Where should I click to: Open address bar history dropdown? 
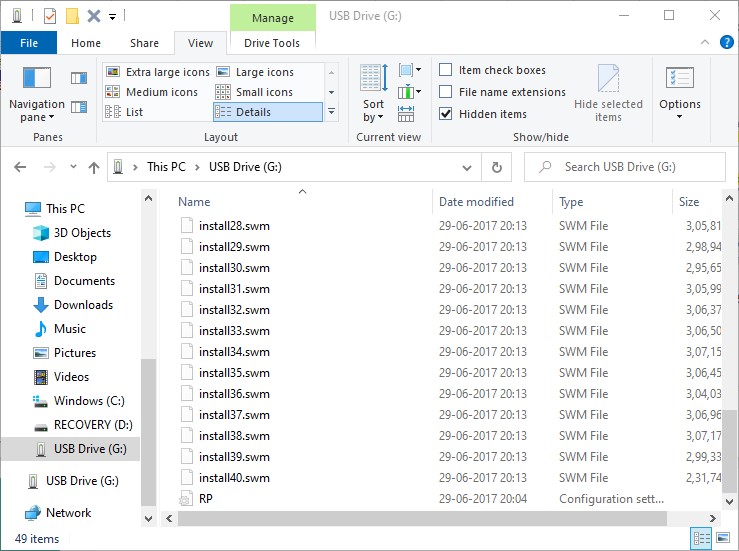tap(467, 167)
